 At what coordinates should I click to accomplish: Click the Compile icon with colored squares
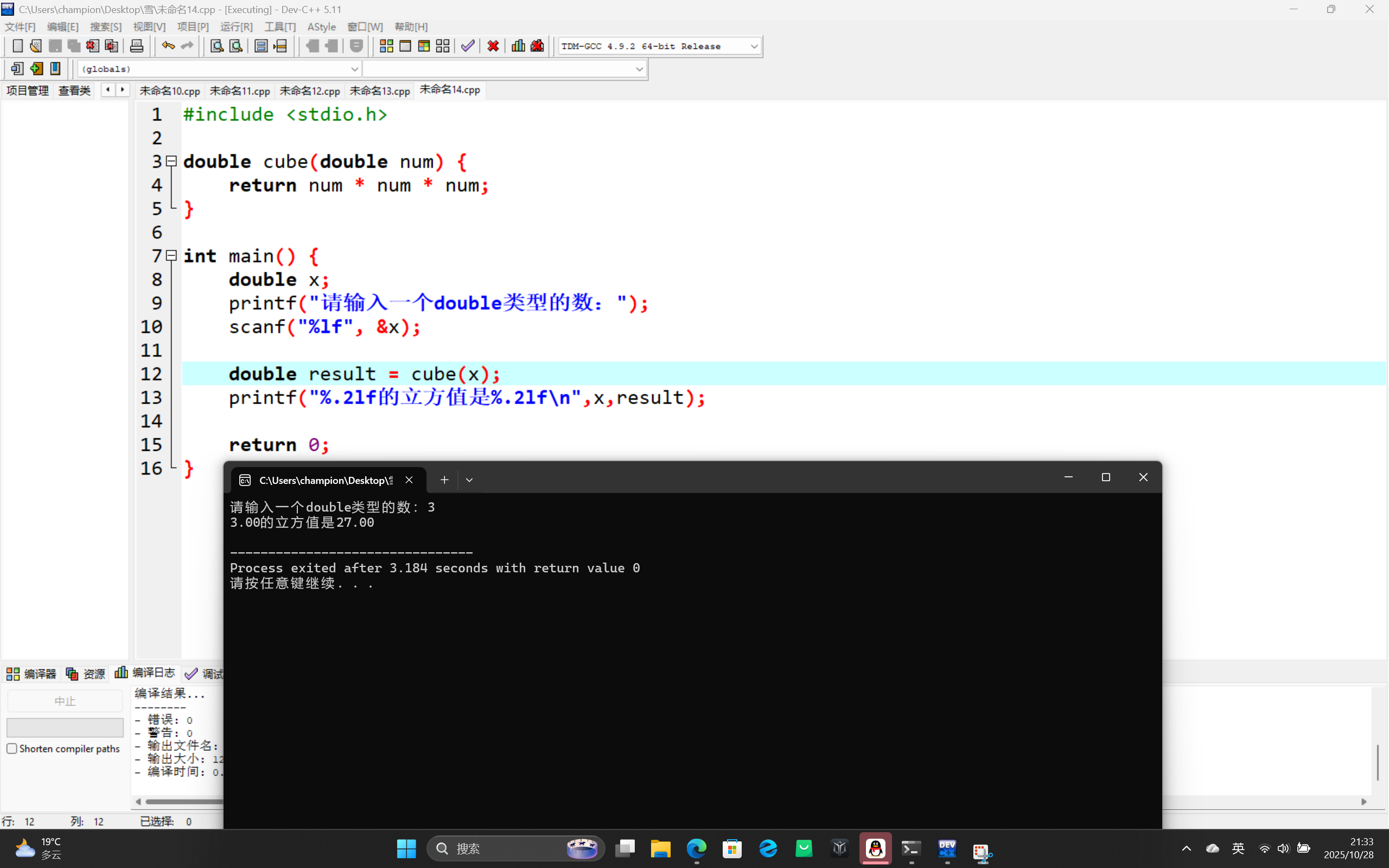pyautogui.click(x=386, y=46)
